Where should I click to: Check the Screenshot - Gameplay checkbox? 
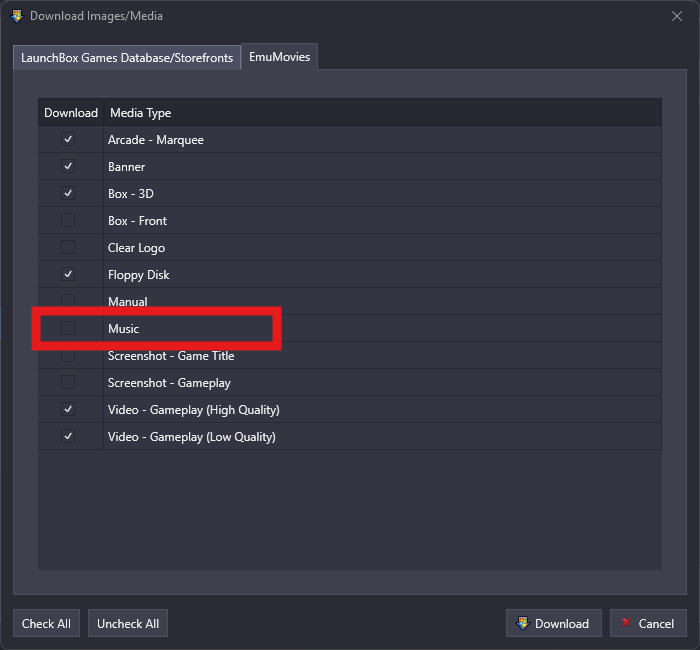(x=68, y=382)
